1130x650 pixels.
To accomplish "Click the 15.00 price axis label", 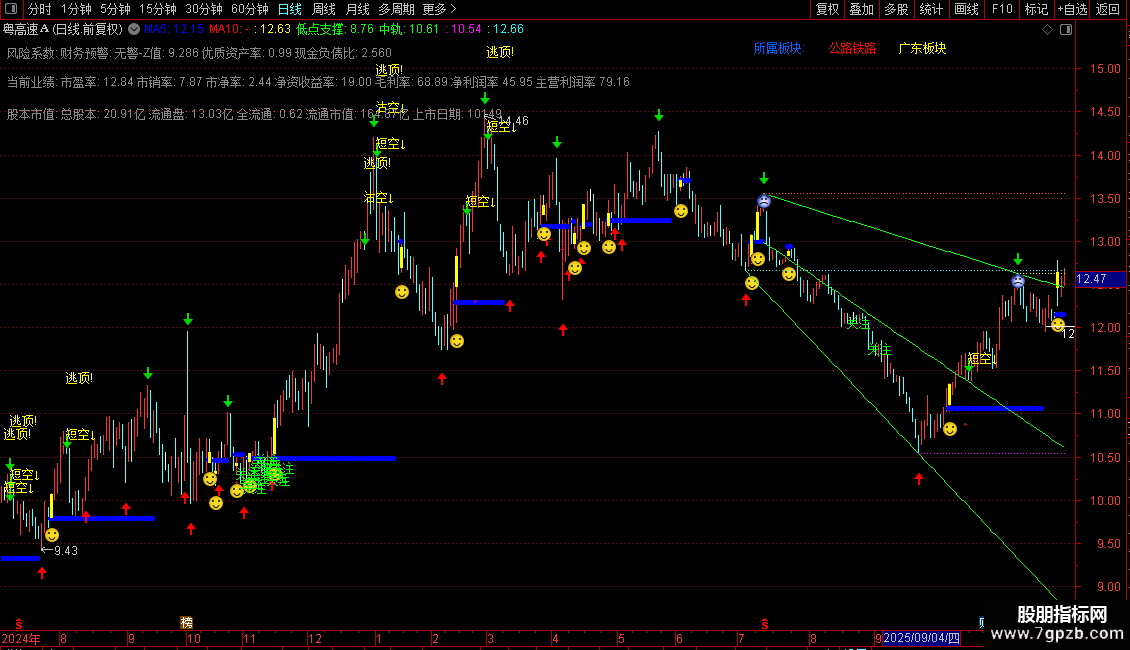I will pyautogui.click(x=1105, y=69).
